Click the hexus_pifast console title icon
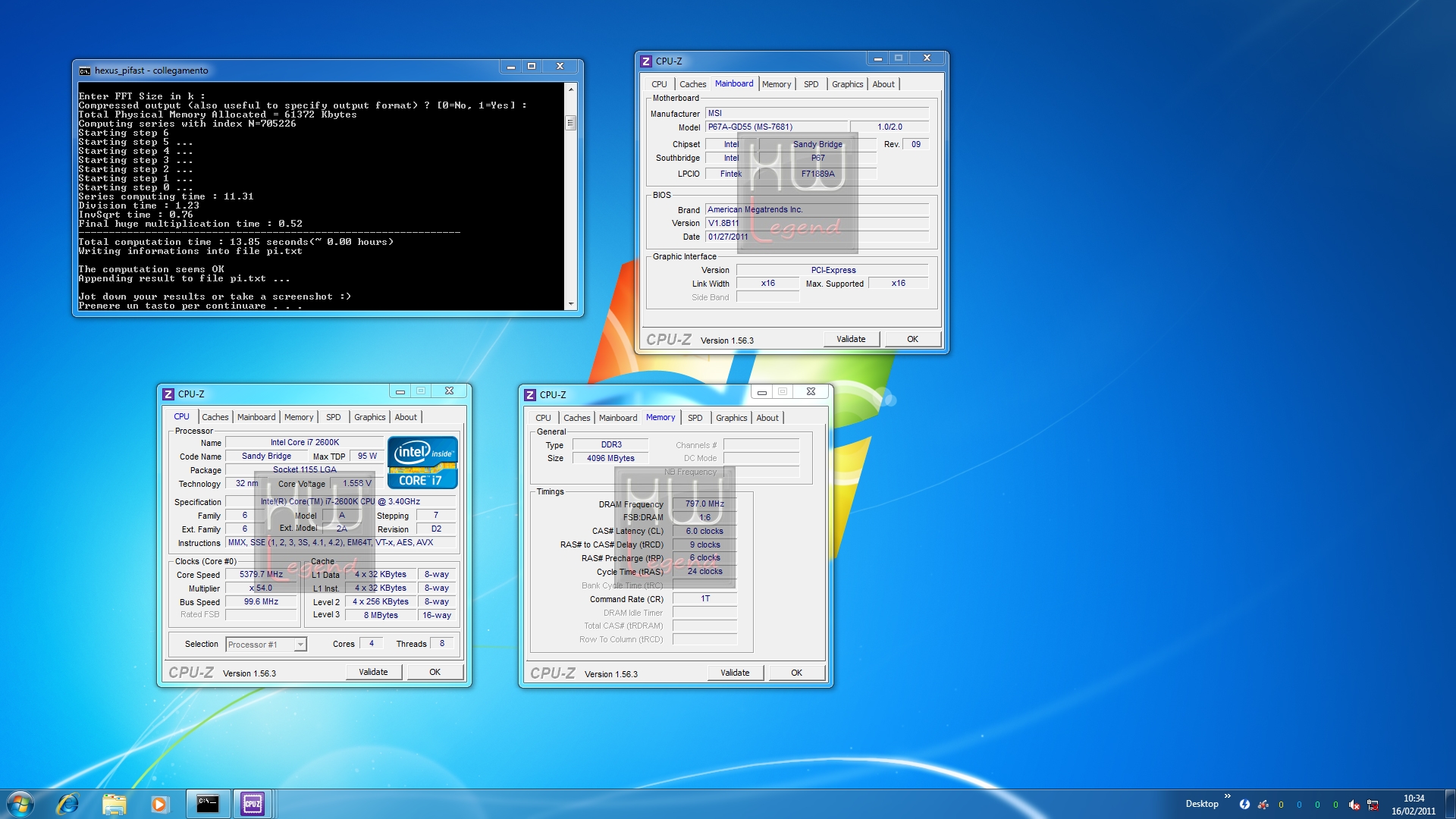The image size is (1456, 819). tap(85, 71)
